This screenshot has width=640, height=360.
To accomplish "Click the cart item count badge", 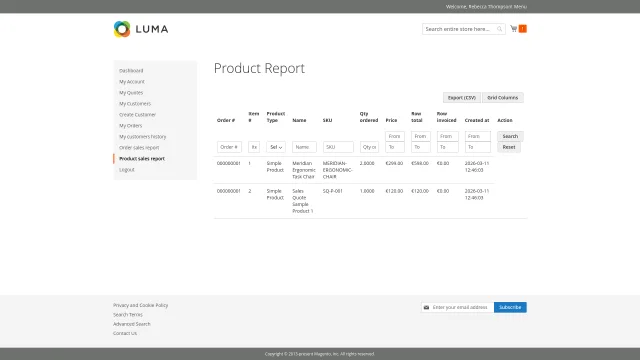I will [522, 29].
